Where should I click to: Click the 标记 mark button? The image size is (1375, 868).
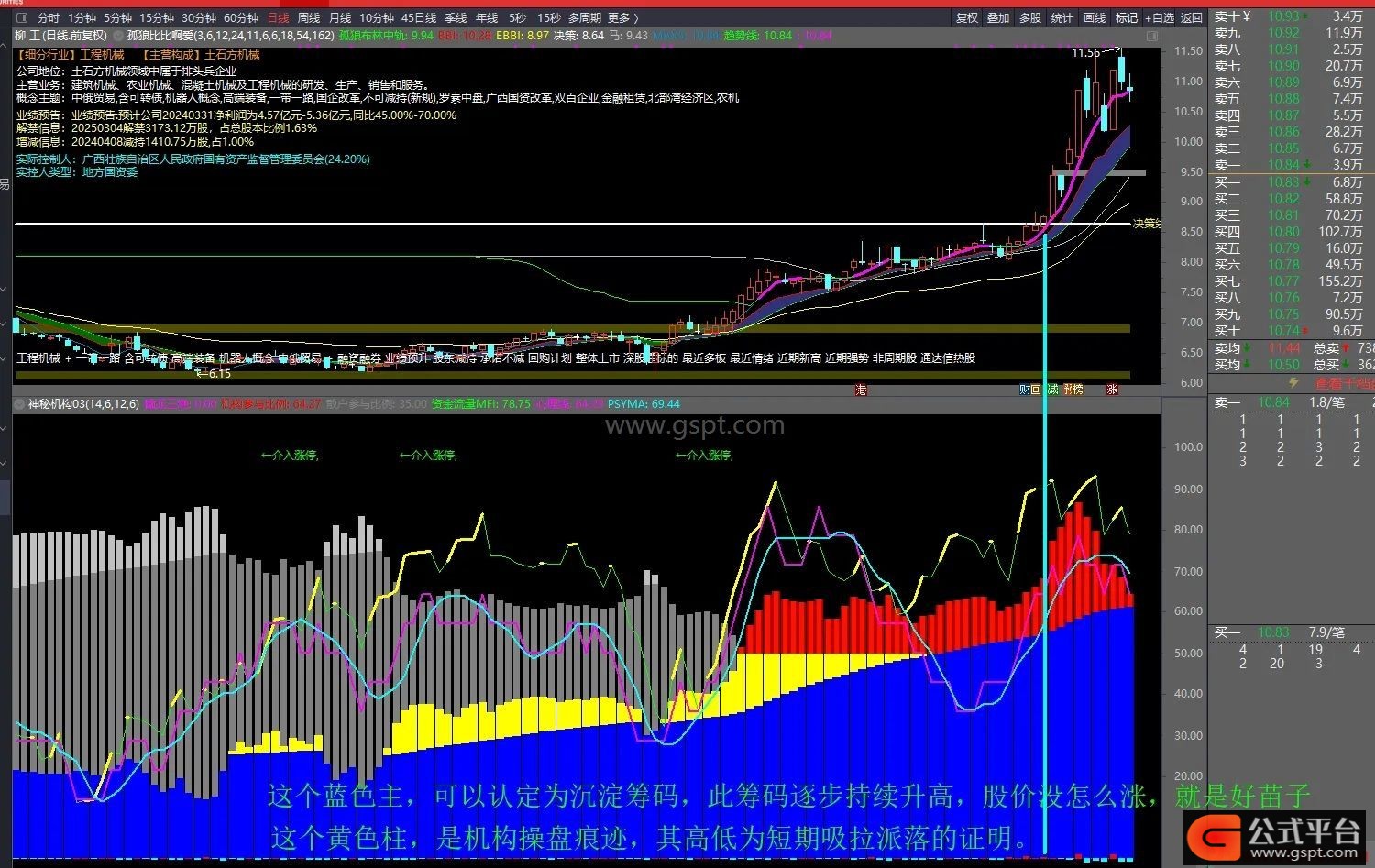[1127, 17]
